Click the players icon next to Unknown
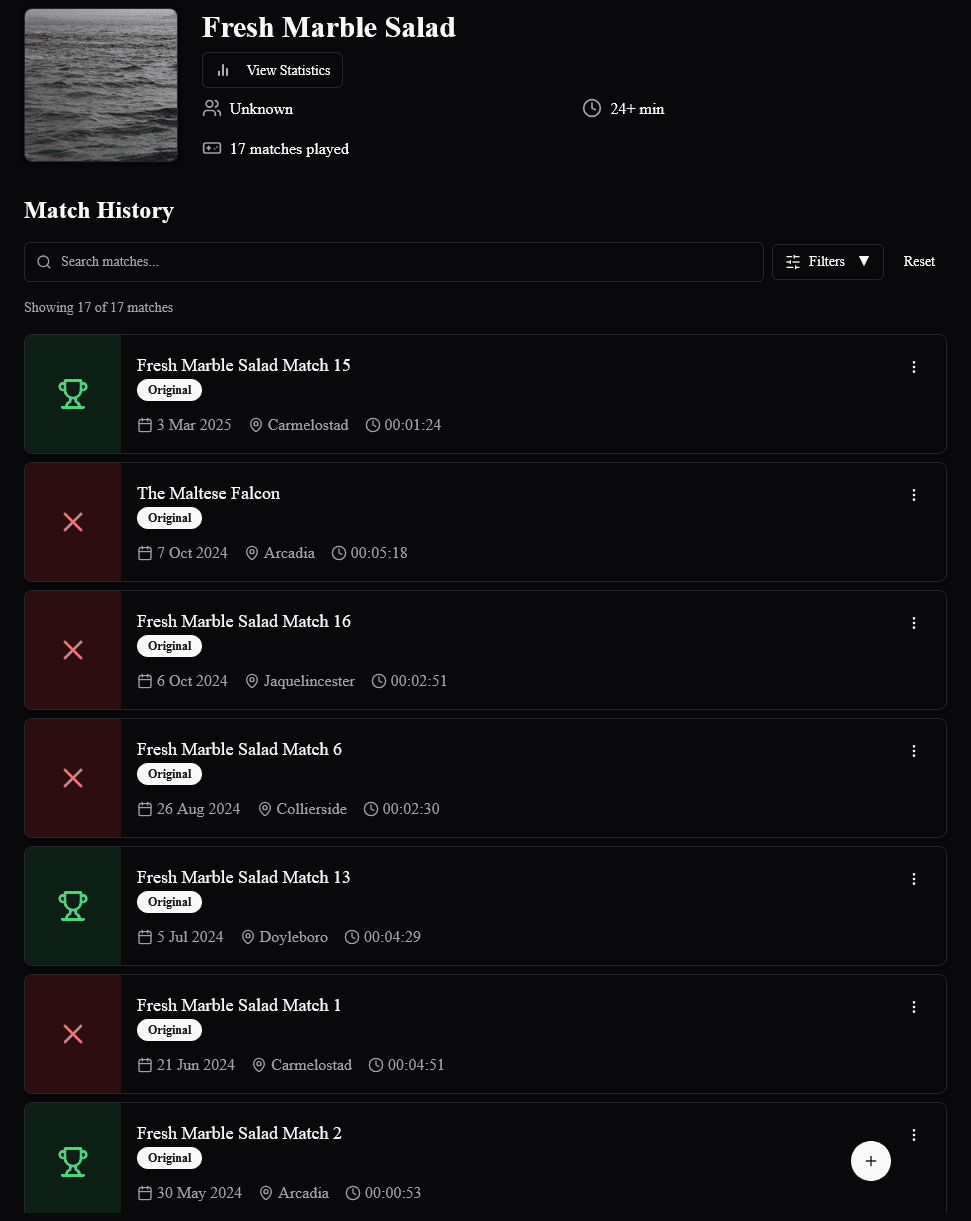 click(x=211, y=108)
